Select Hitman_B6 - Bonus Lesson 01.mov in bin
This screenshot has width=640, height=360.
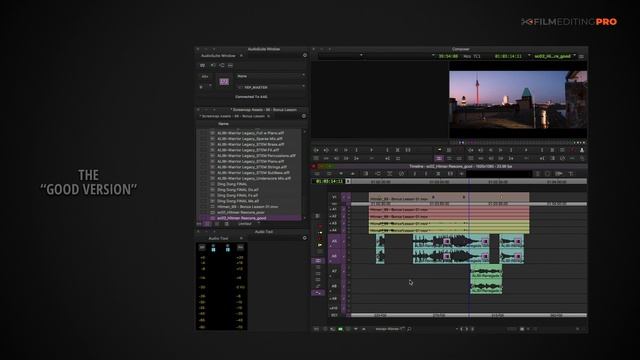(249, 207)
